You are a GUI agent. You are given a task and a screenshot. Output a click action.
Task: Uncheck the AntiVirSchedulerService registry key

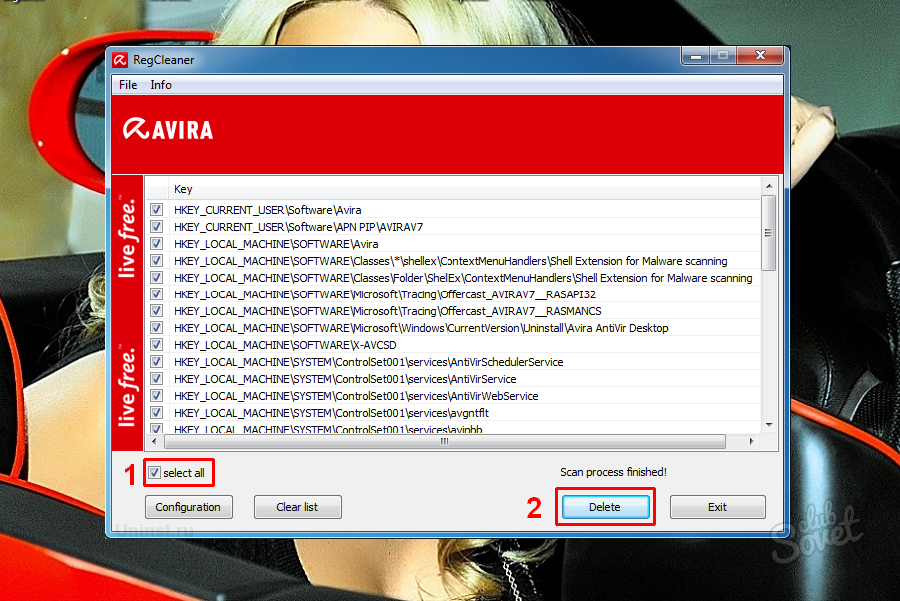coord(156,362)
